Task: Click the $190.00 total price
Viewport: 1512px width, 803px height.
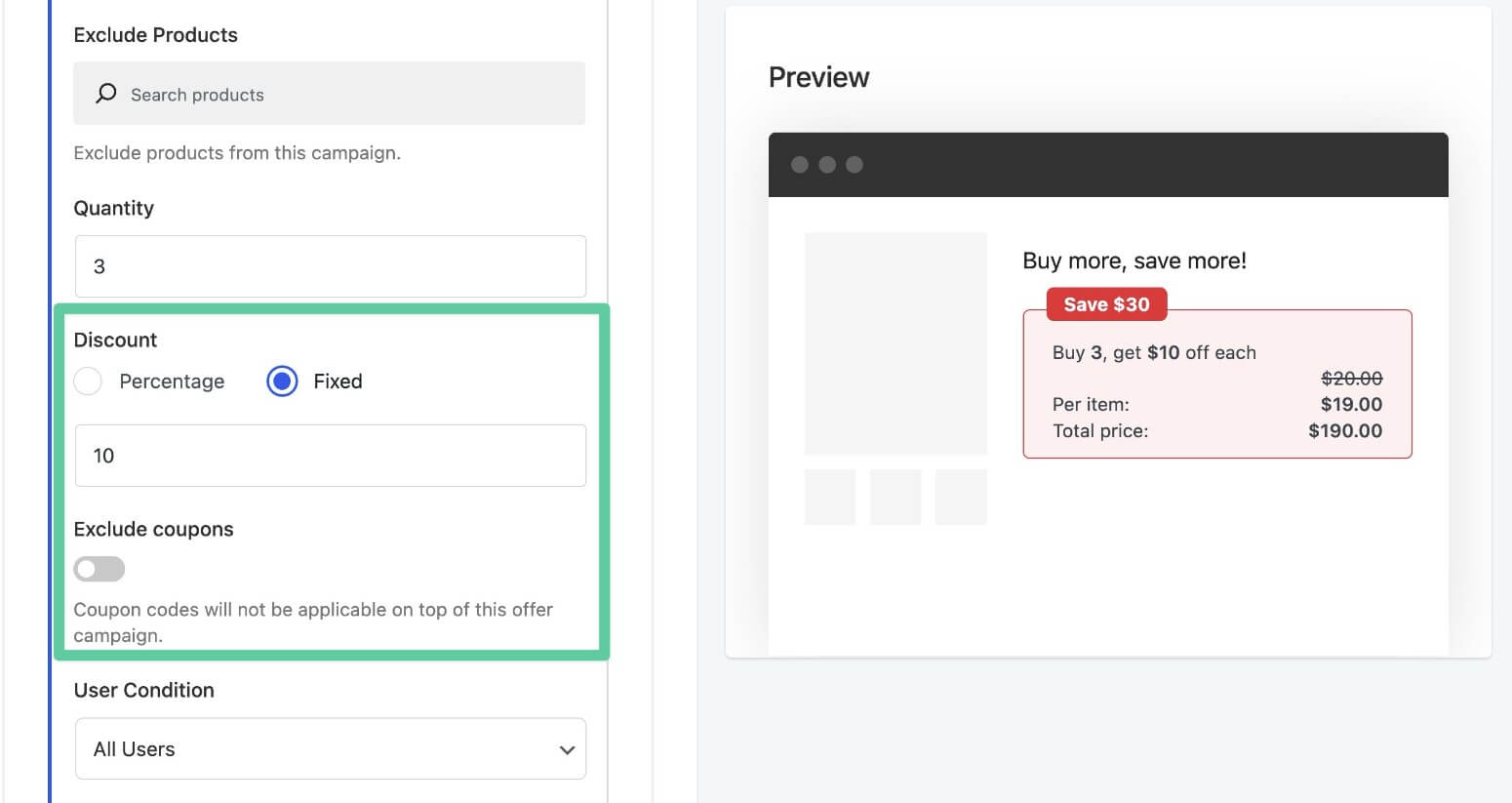Action: pyautogui.click(x=1345, y=430)
